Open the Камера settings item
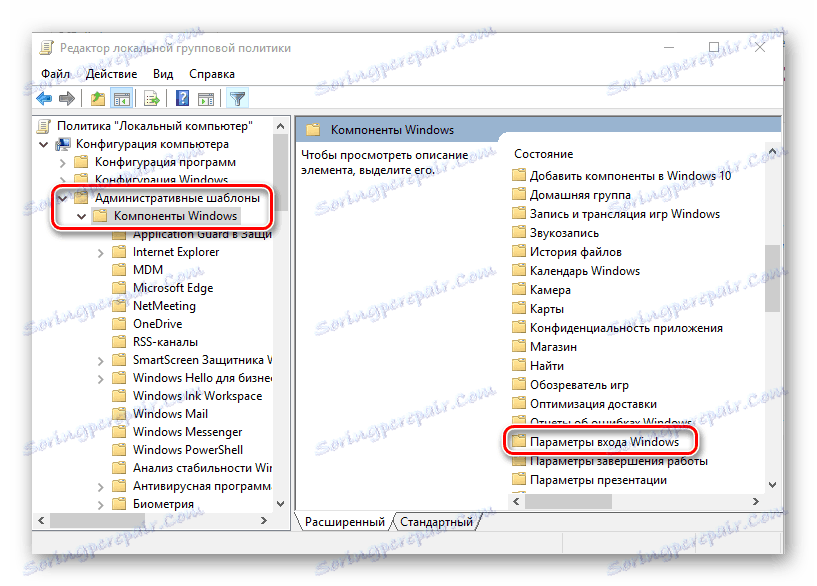 point(551,288)
